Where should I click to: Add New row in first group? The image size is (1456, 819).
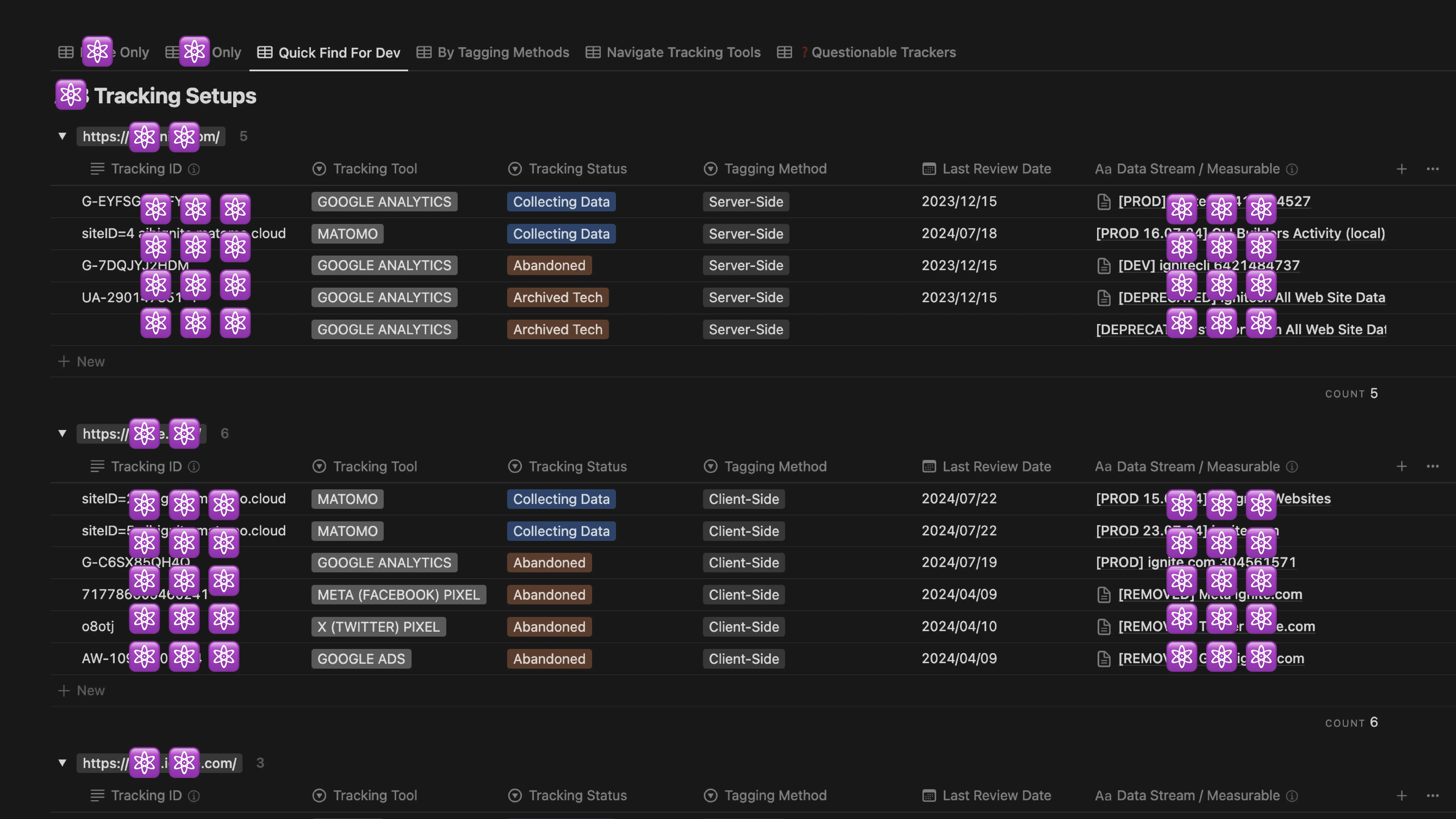point(82,362)
